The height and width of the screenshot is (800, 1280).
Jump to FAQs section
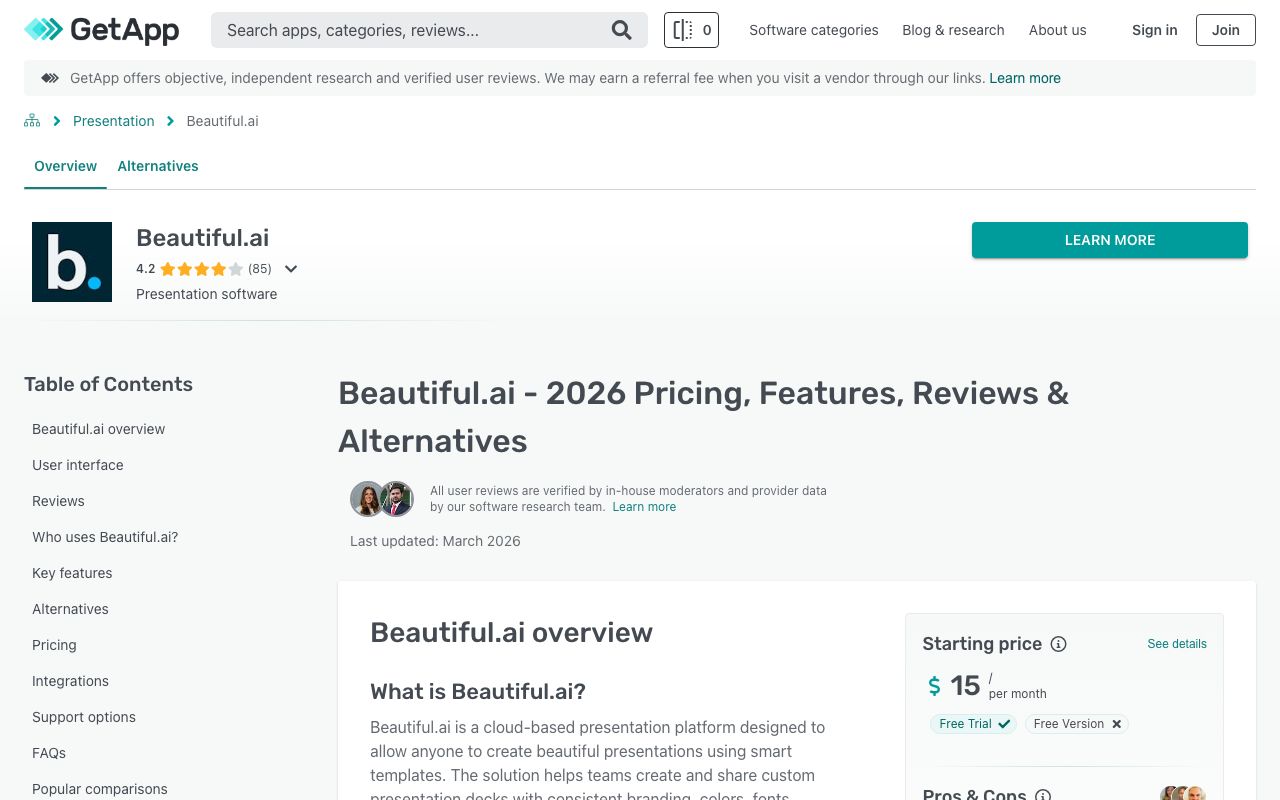(49, 753)
